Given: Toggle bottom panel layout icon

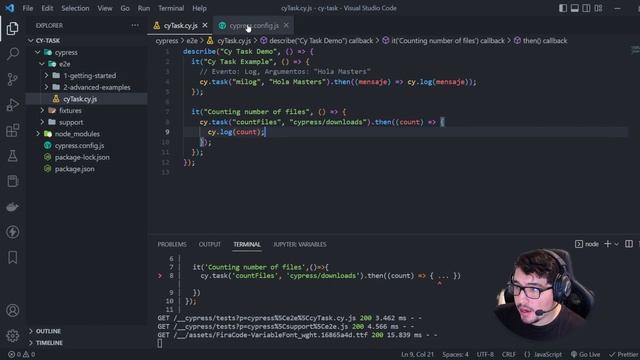Looking at the screenshot, I should [x=574, y=8].
